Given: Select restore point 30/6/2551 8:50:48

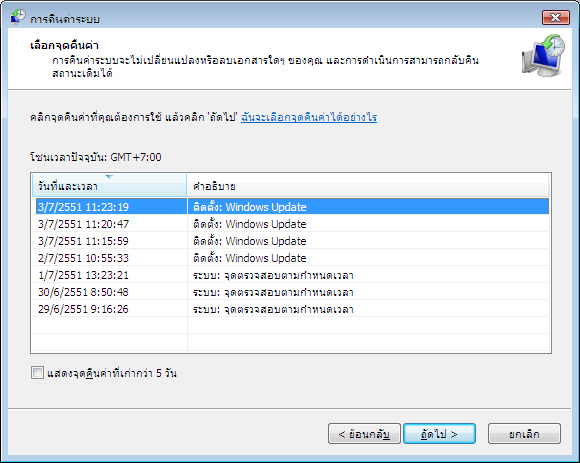Looking at the screenshot, I should point(292,292).
